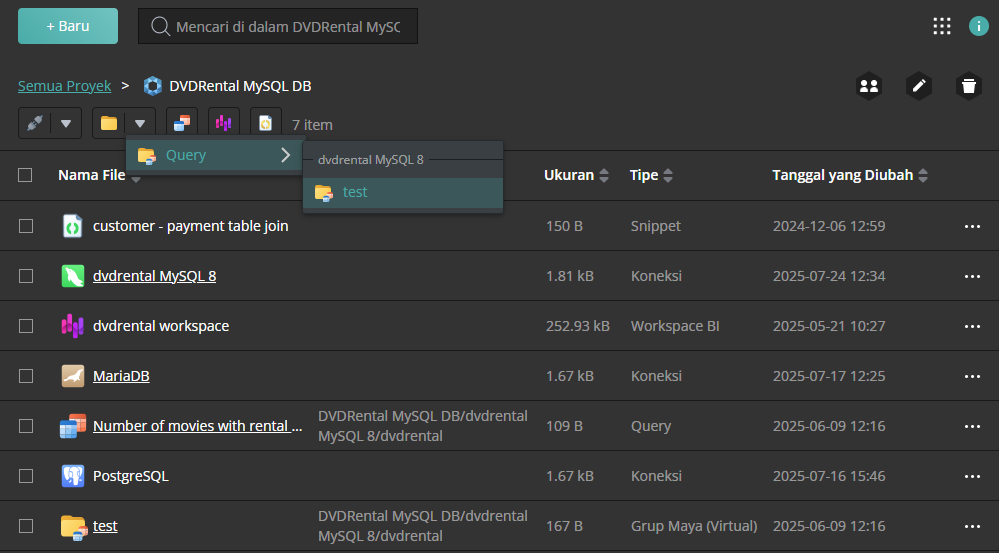Click the new snippet toolbar icon
Image resolution: width=999 pixels, height=553 pixels.
266,123
